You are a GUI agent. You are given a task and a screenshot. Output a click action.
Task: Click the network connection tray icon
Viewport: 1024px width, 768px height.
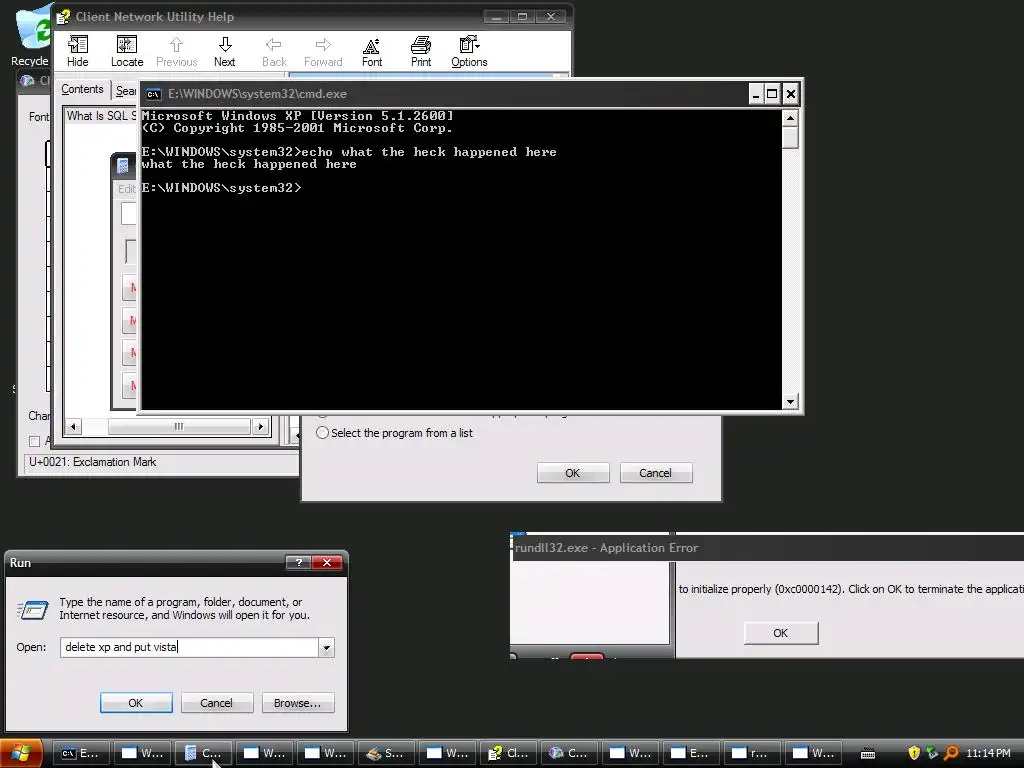(x=932, y=753)
